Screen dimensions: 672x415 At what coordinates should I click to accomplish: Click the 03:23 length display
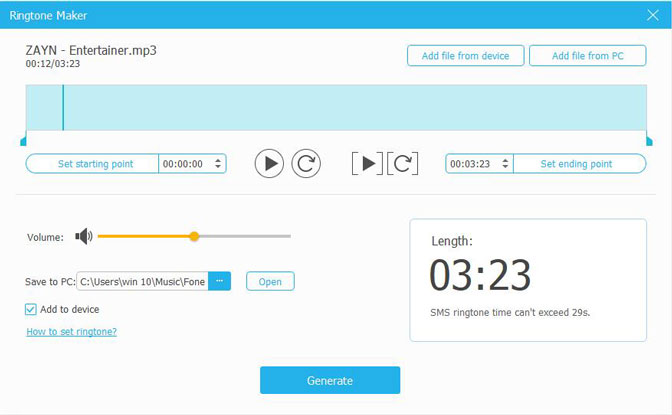click(x=480, y=275)
